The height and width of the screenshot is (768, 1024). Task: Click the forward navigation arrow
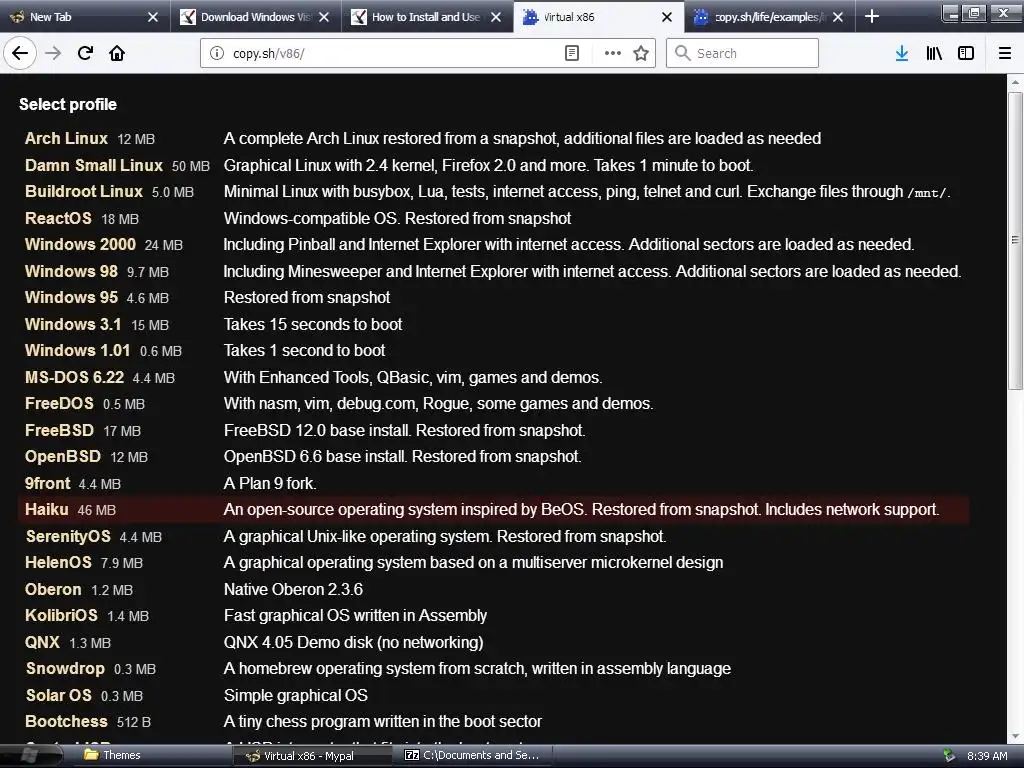54,53
